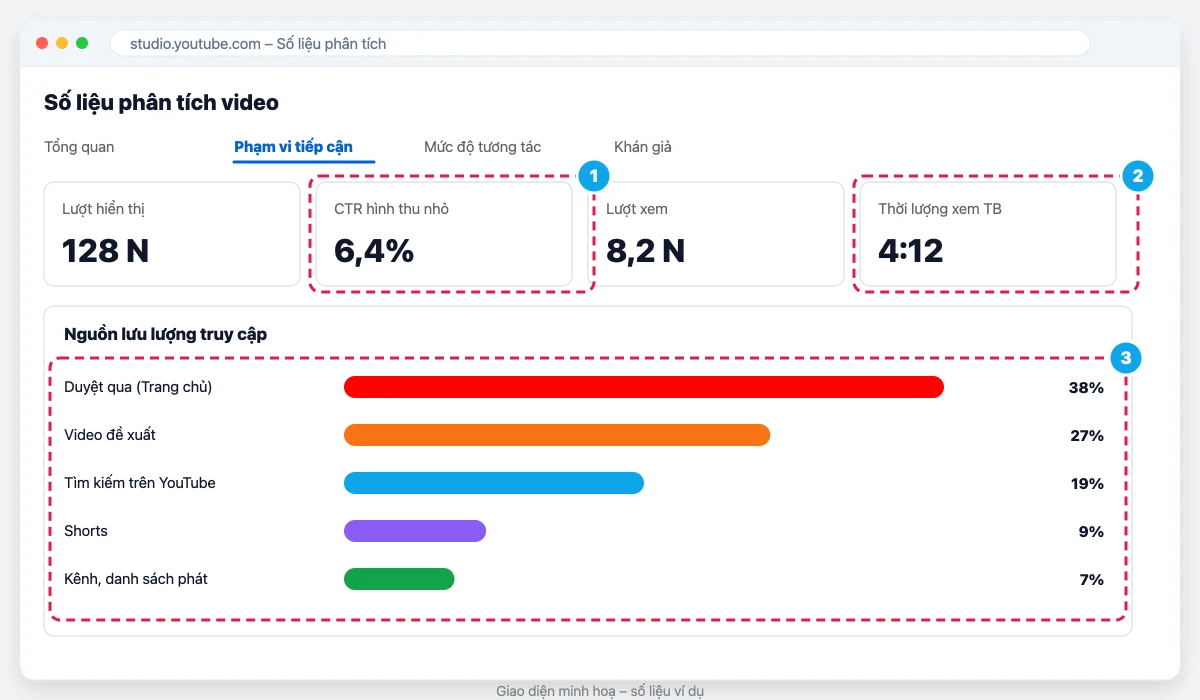
Task: Click the "Nguồn lưu lượng truy cập" heading
Action: click(x=165, y=334)
